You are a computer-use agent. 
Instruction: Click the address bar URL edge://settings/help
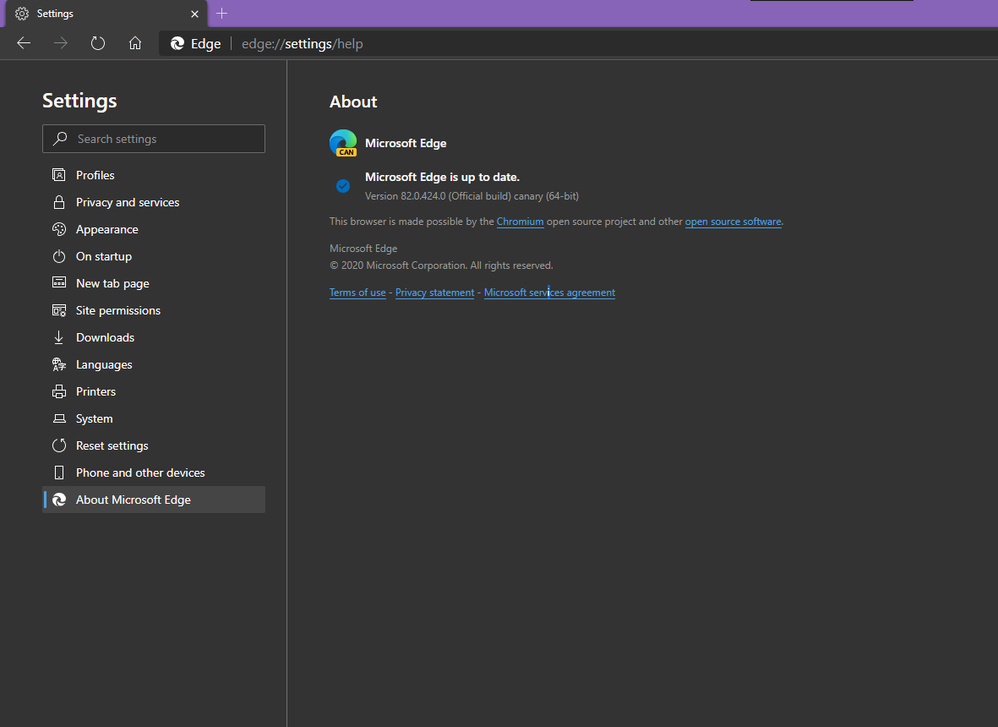point(302,44)
